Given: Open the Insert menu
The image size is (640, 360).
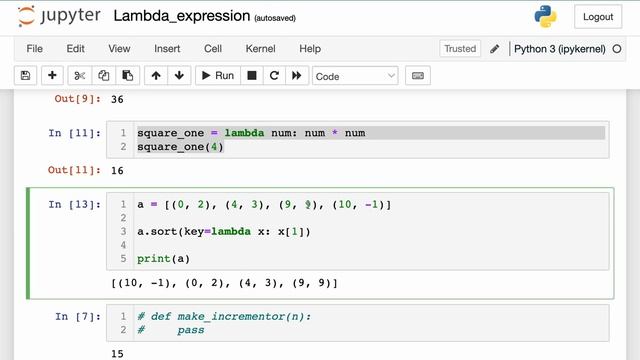Looking at the screenshot, I should pos(167,49).
